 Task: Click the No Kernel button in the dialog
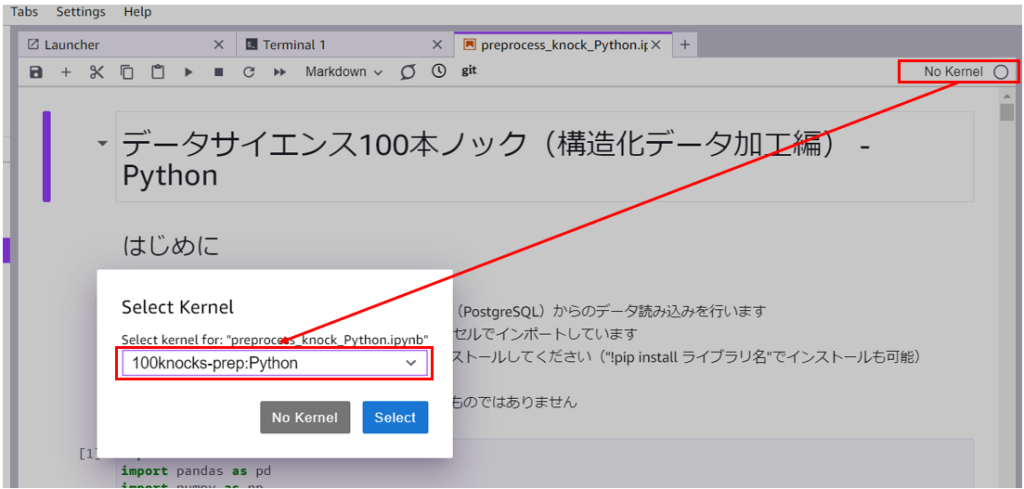click(x=305, y=417)
